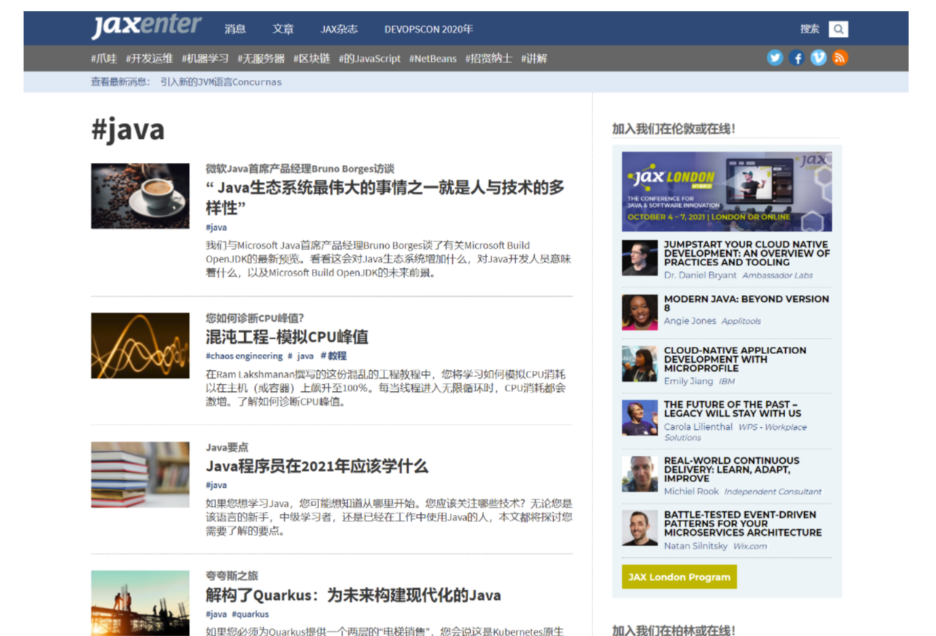Click Dr. Daniel Bryant speaker photo
The width and height of the screenshot is (936, 636).
pyautogui.click(x=639, y=257)
